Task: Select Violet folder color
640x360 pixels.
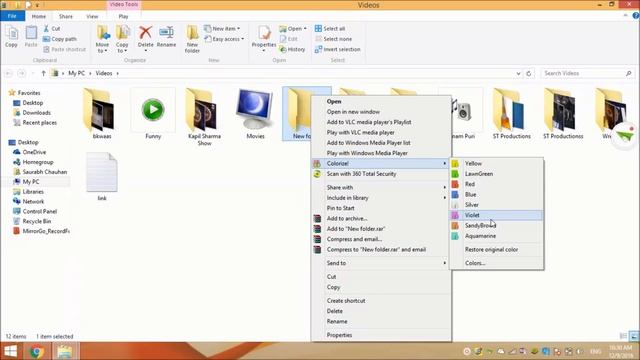Action: click(497, 215)
